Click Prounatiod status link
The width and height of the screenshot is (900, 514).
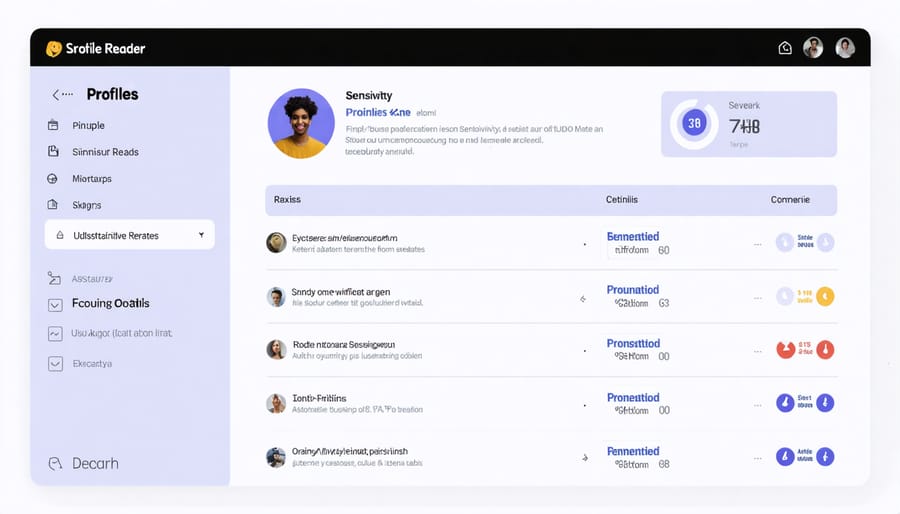tap(633, 290)
